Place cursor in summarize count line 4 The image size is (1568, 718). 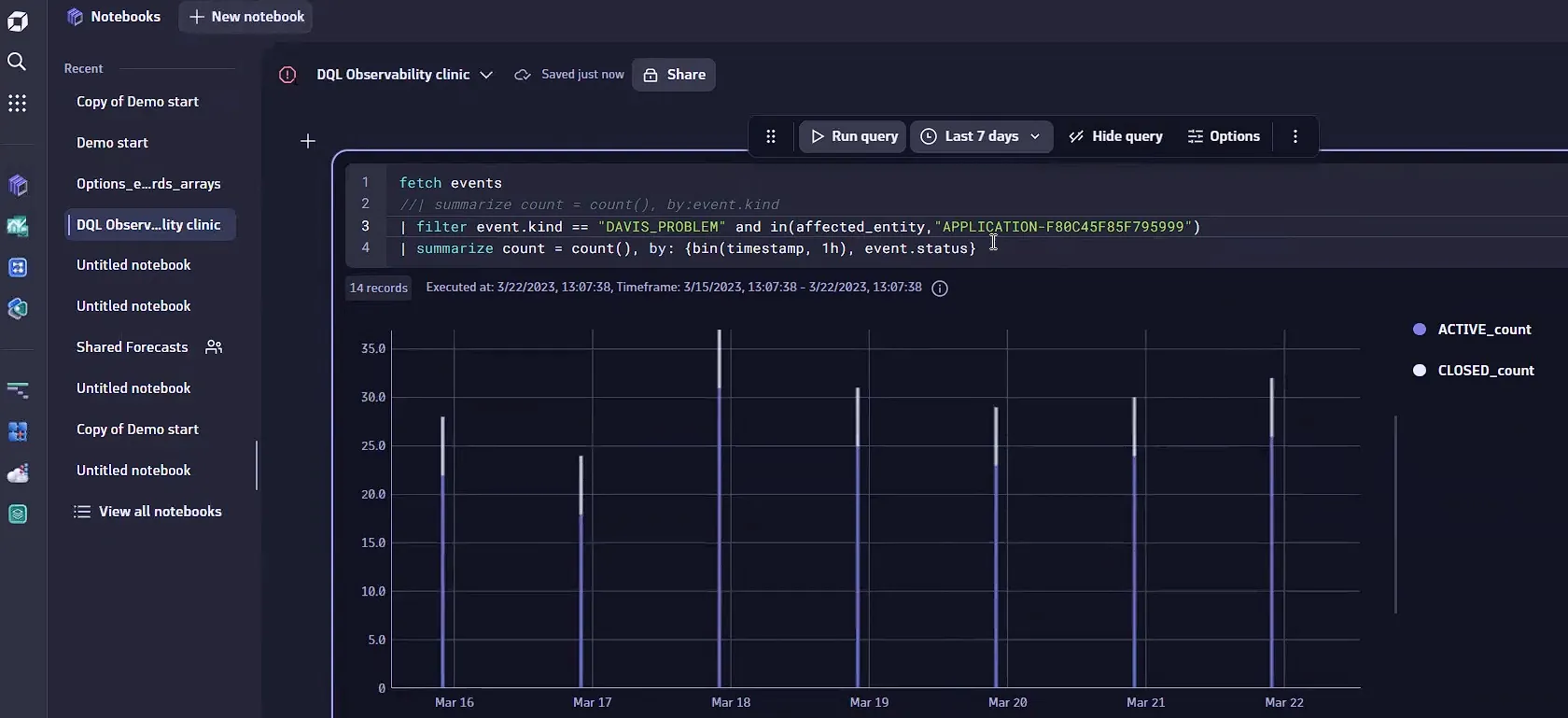[x=688, y=248]
